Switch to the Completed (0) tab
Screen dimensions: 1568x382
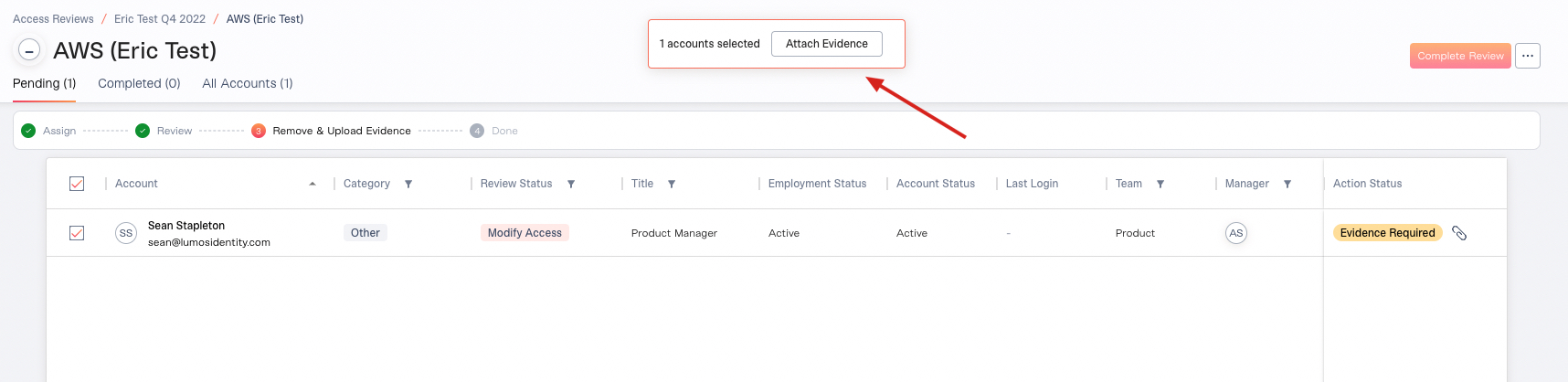click(139, 83)
